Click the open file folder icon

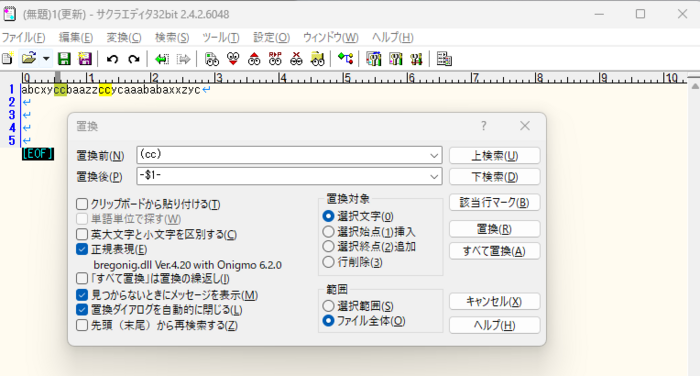pyautogui.click(x=29, y=58)
